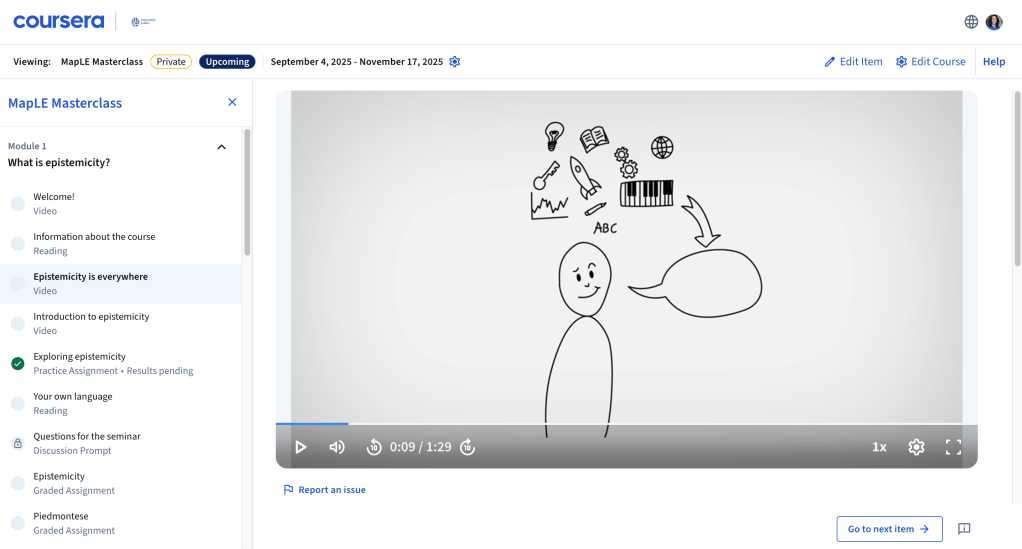
Task: Open session date settings gear
Action: [x=455, y=62]
